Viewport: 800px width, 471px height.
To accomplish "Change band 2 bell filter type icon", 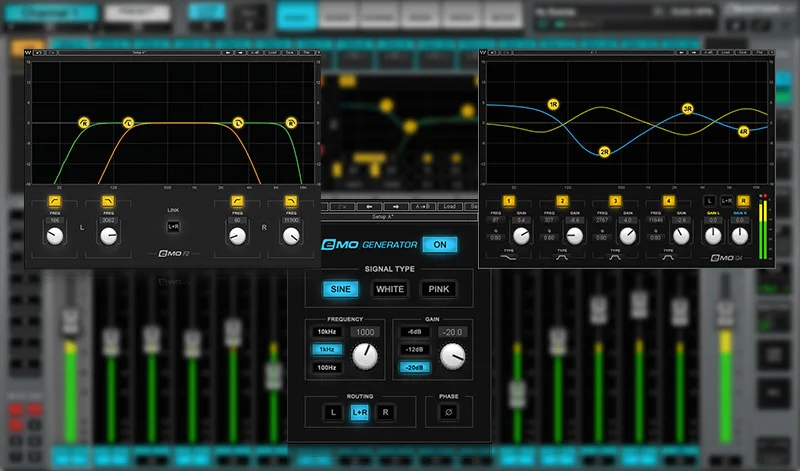I will pyautogui.click(x=562, y=257).
